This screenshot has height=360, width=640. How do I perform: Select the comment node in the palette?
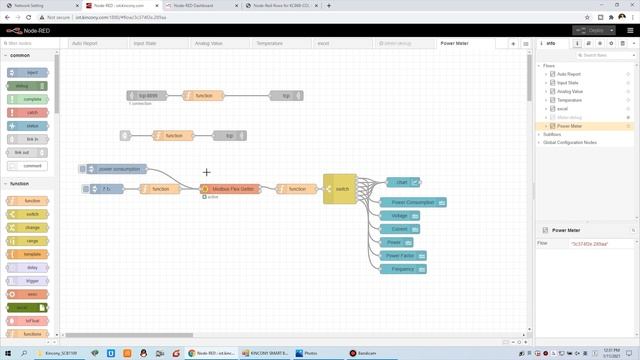[27, 166]
